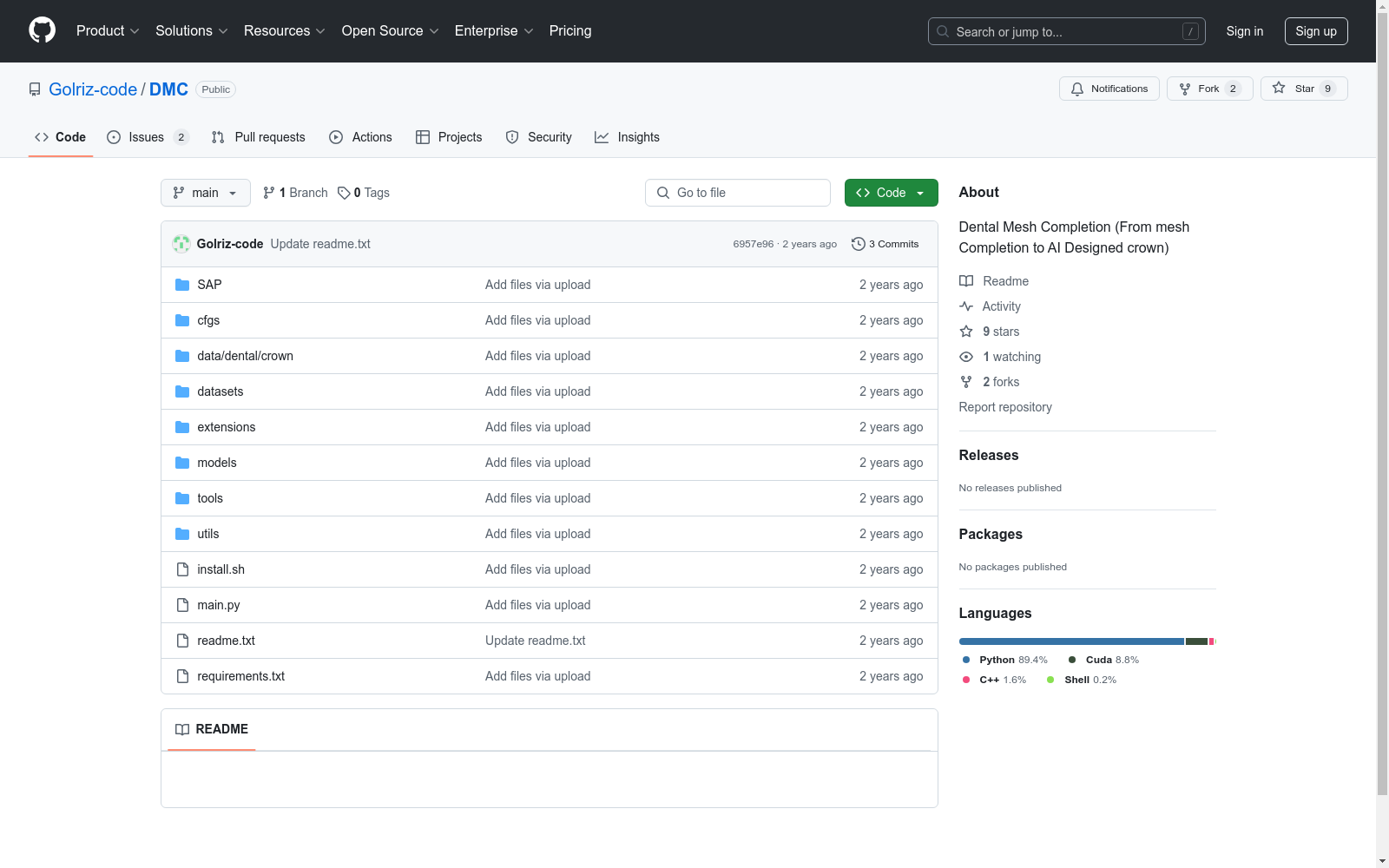The image size is (1389, 868).
Task: Click the Python language bar segment
Action: pos(1070,641)
